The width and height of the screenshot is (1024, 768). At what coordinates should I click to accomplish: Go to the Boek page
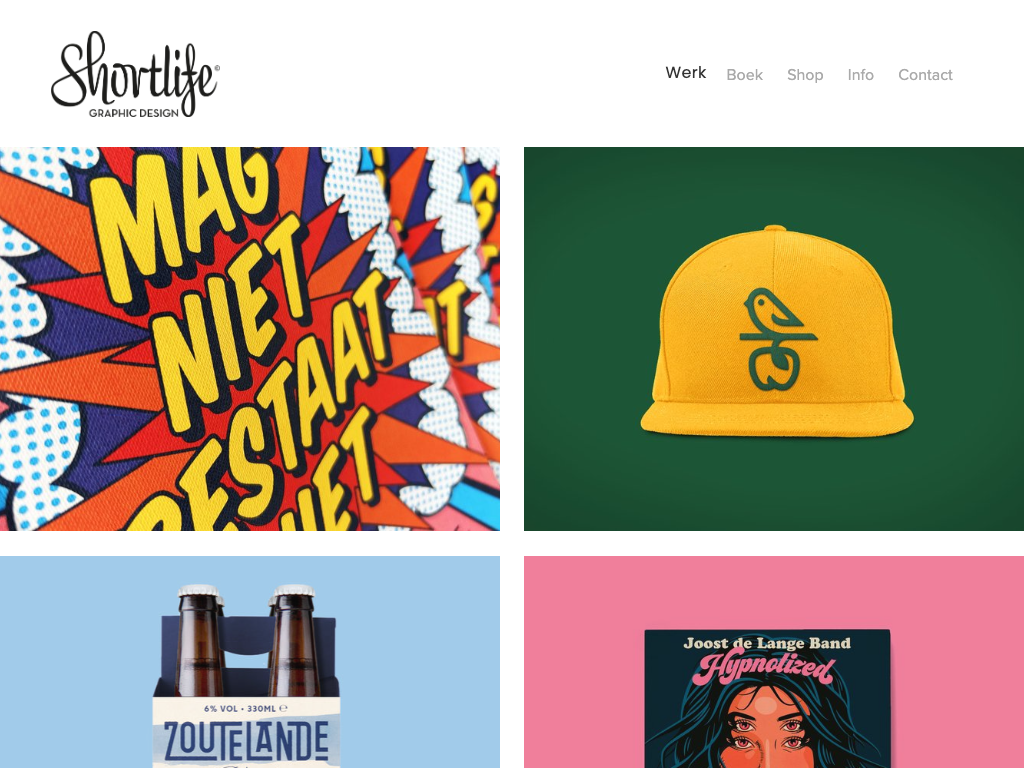pyautogui.click(x=744, y=75)
